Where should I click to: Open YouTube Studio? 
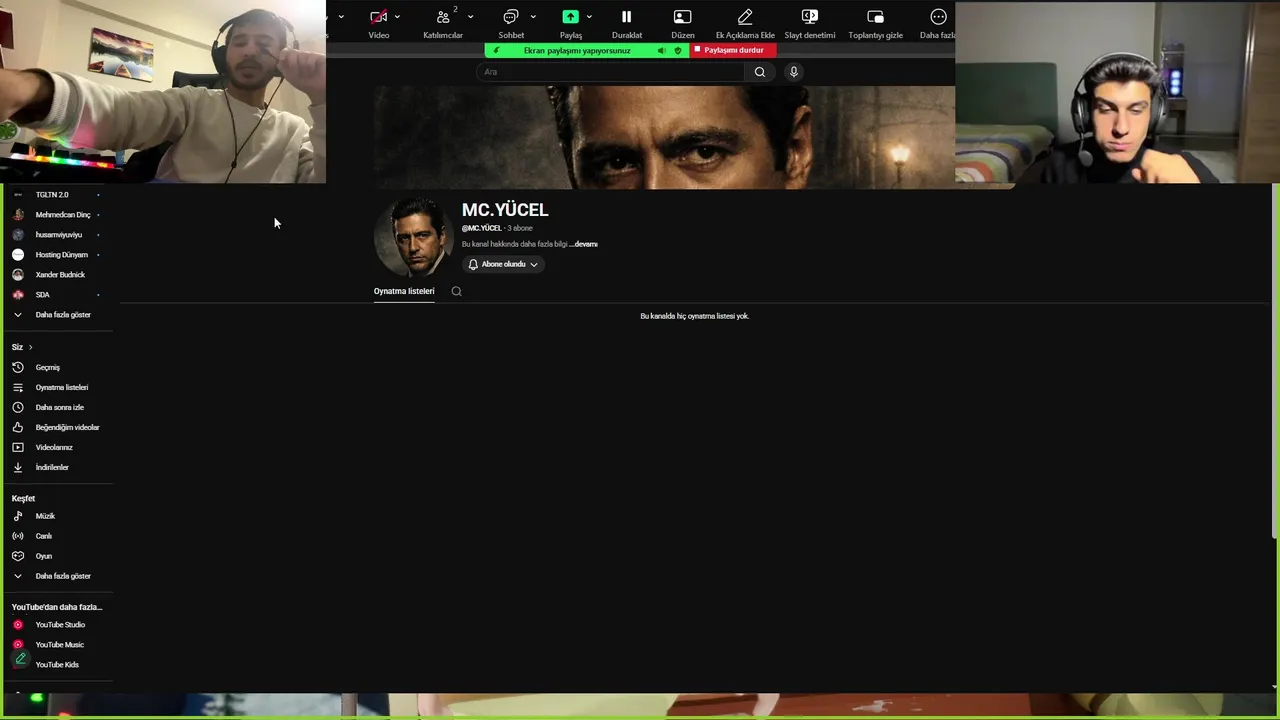point(56,625)
